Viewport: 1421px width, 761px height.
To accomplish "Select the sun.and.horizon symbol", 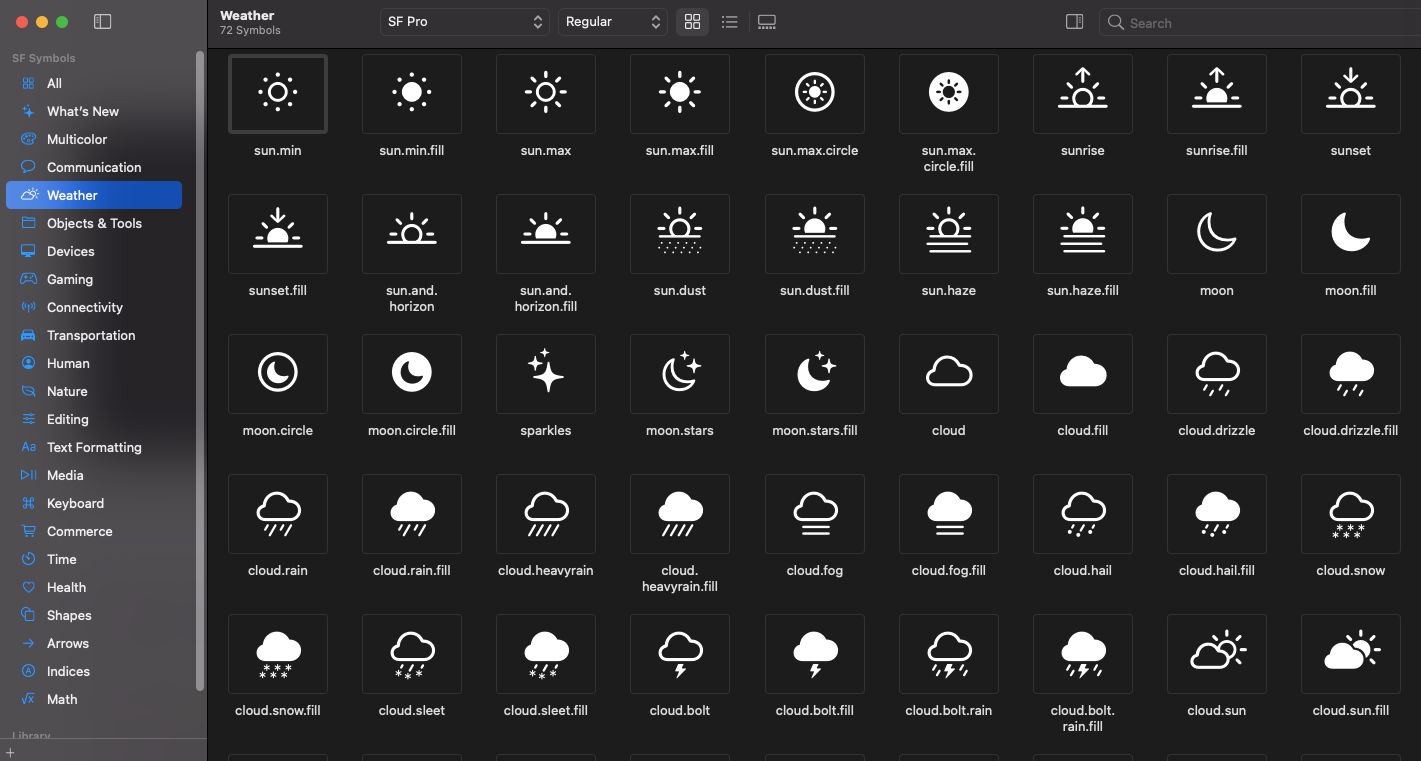I will tap(412, 234).
